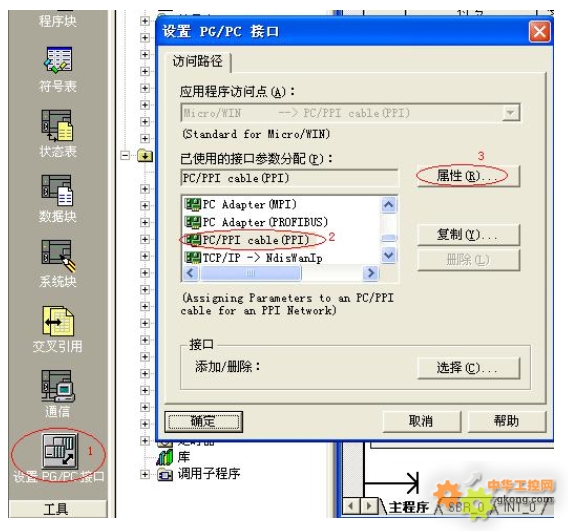Click the 选择(C)... button

pos(468,368)
